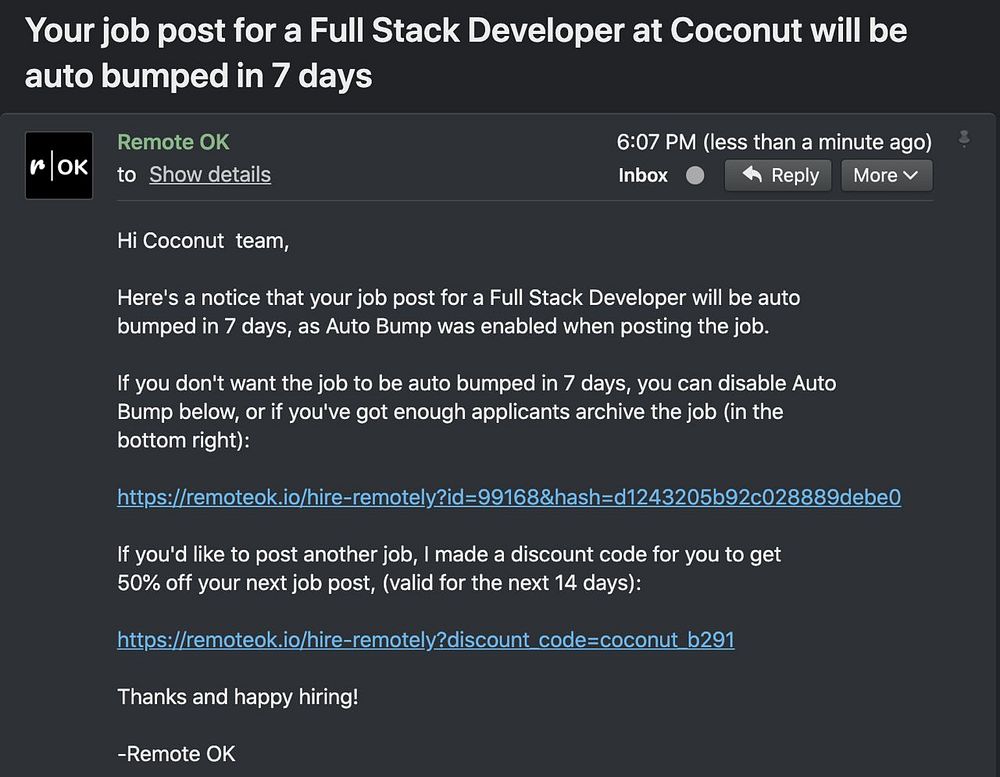1000x777 pixels.
Task: Click the word "to" before Show details
Action: tap(126, 174)
